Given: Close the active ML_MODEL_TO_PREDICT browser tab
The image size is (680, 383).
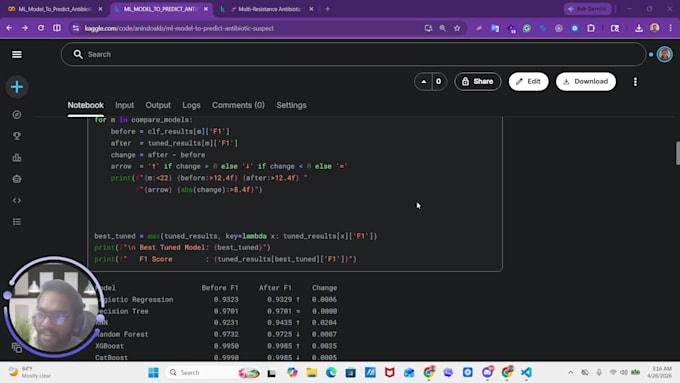Looking at the screenshot, I should coord(206,9).
